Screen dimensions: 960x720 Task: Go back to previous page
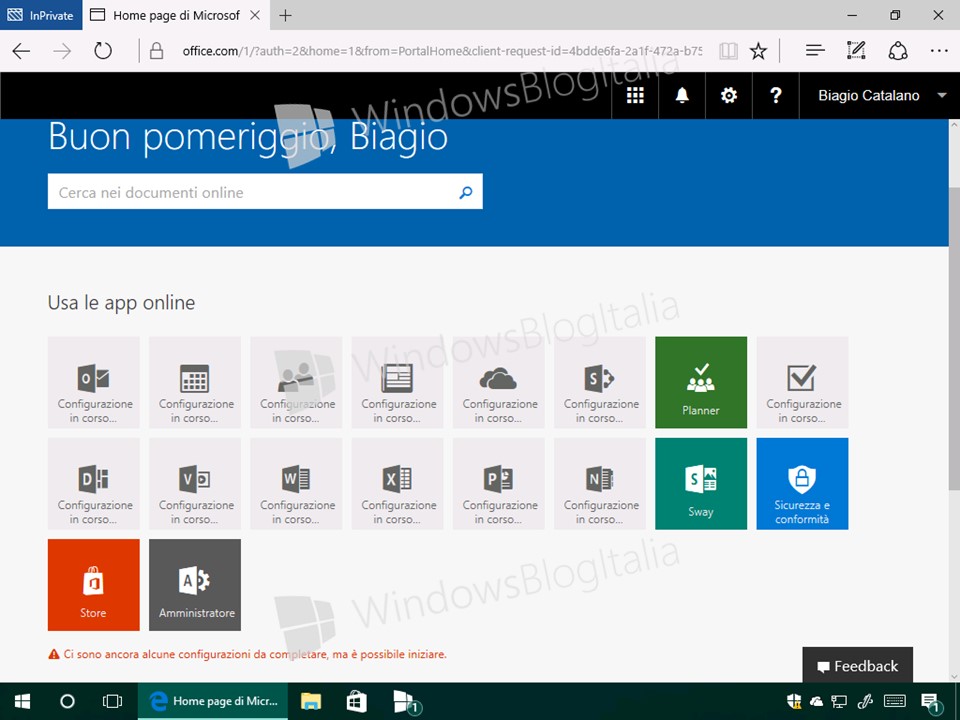click(21, 51)
